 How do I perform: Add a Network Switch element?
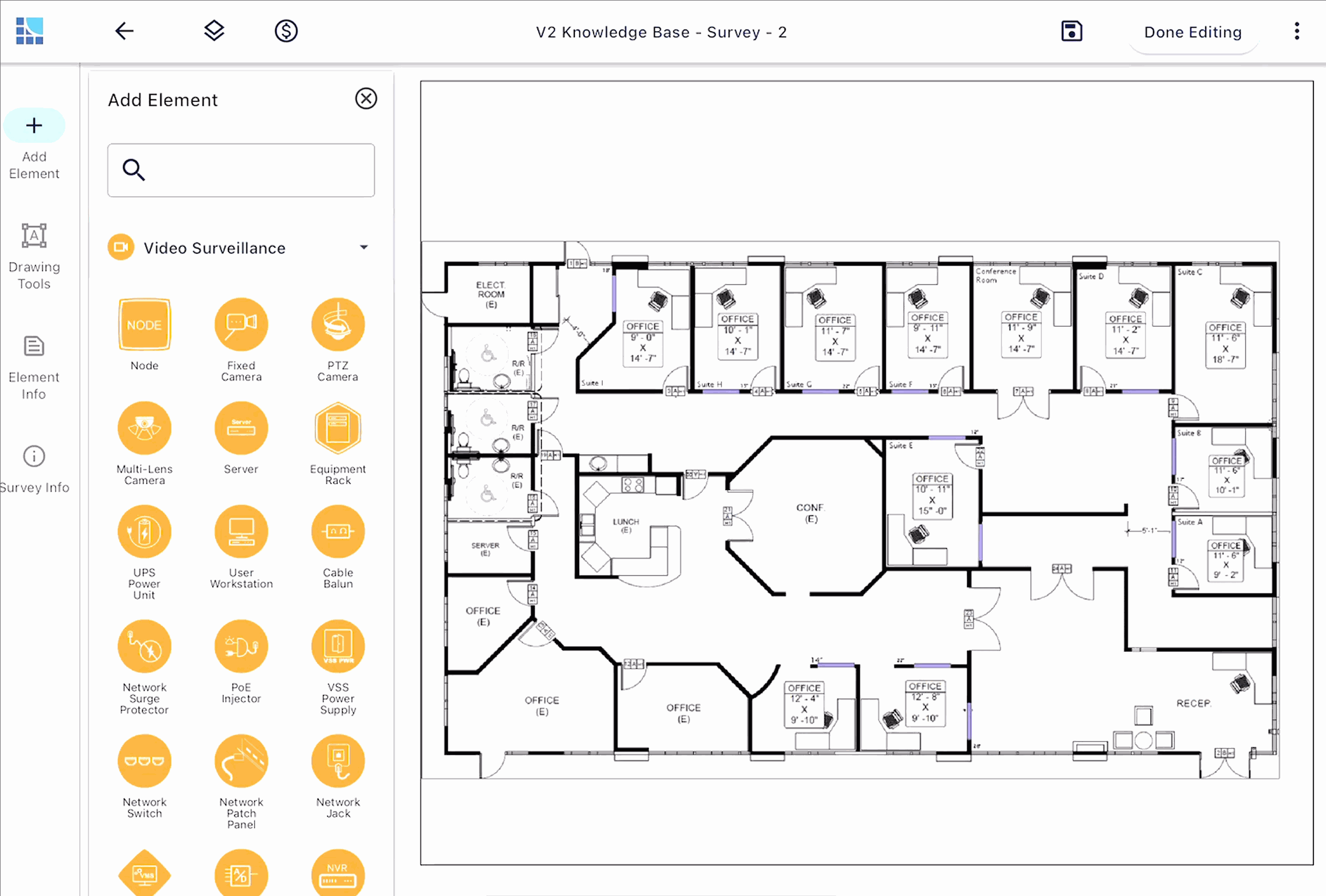click(x=144, y=761)
